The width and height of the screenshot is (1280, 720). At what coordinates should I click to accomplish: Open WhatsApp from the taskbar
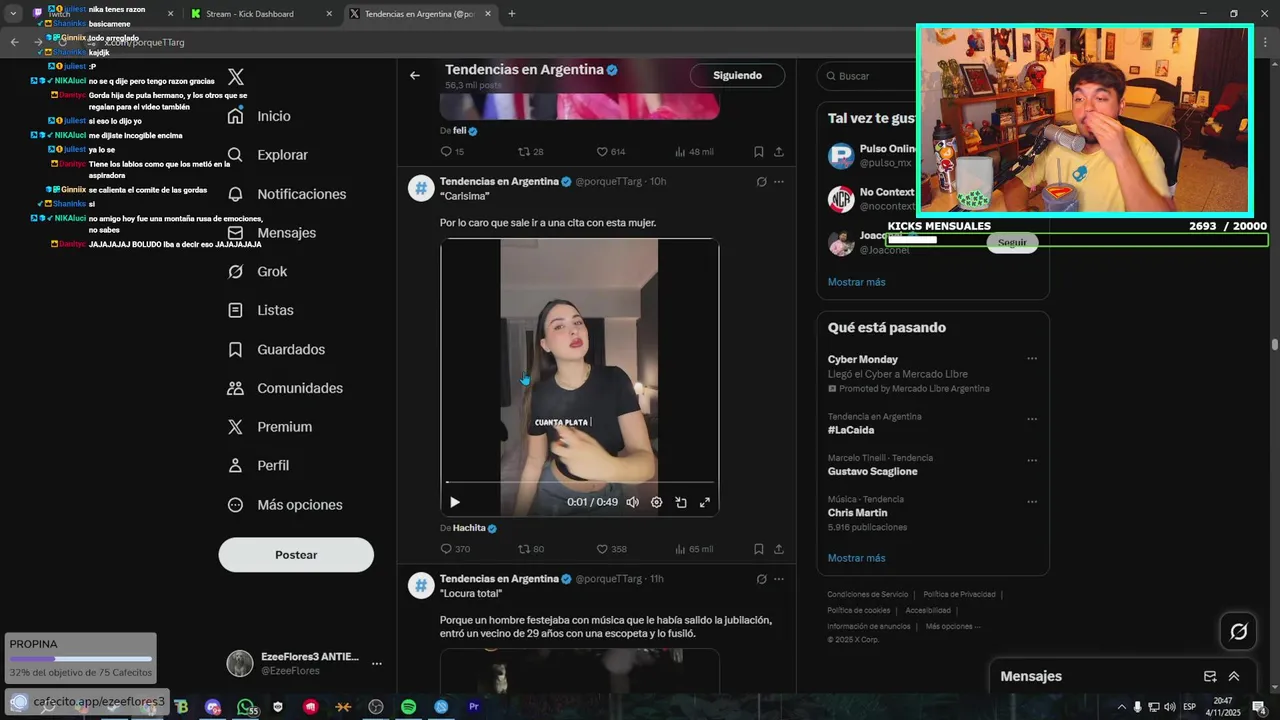245,707
